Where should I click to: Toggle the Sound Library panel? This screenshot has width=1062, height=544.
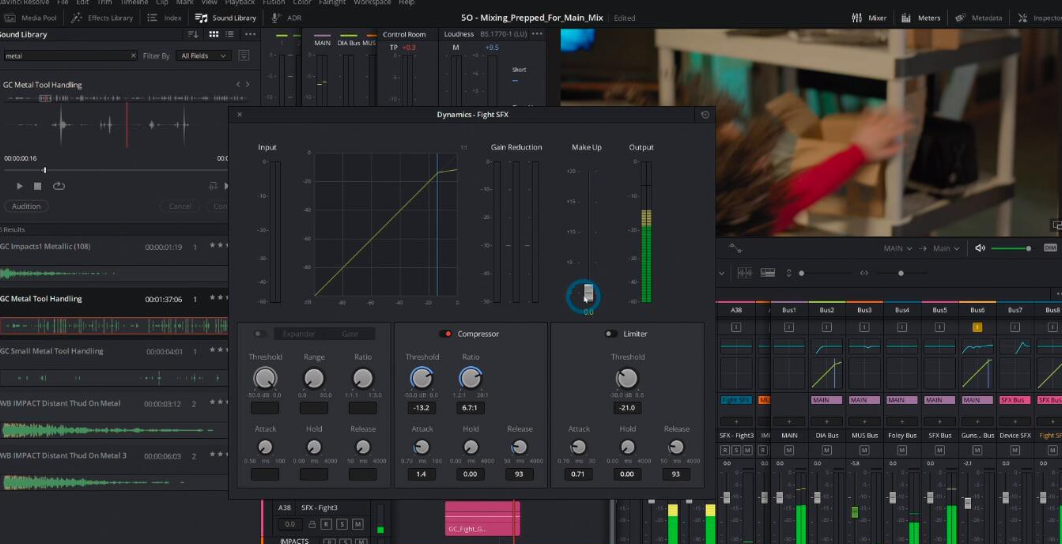[x=226, y=18]
